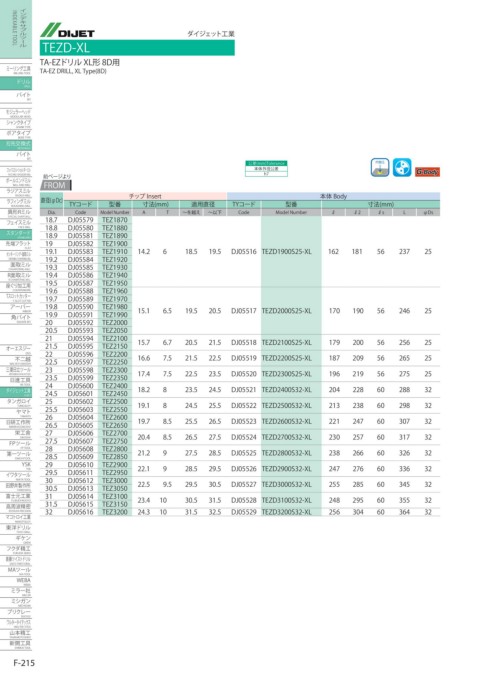Image resolution: width=480 pixels, height=677 pixels.
Task: Open the ミシガン maker tab
Action: click(x=16, y=602)
